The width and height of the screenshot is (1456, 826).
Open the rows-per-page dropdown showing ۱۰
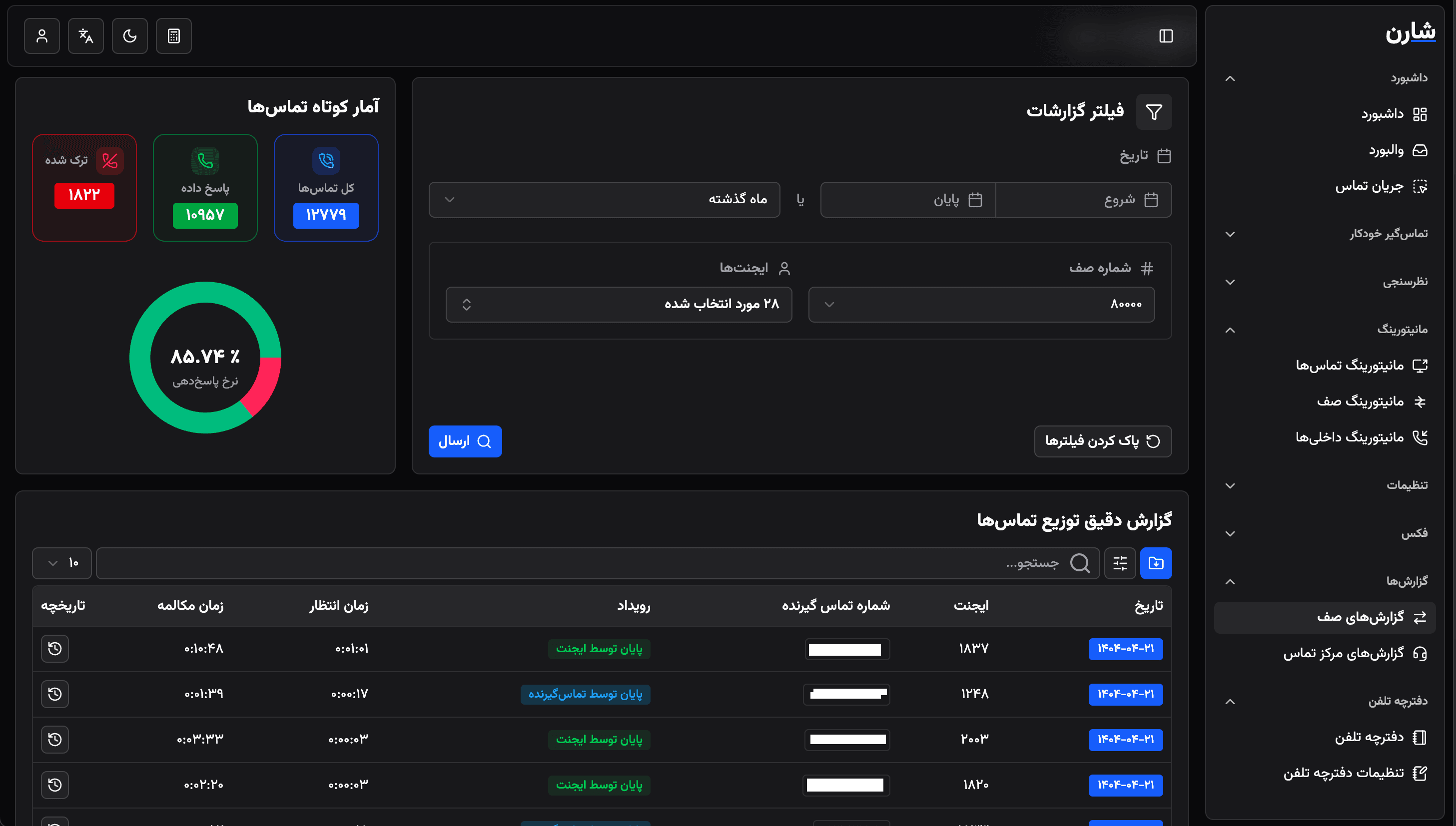[62, 563]
